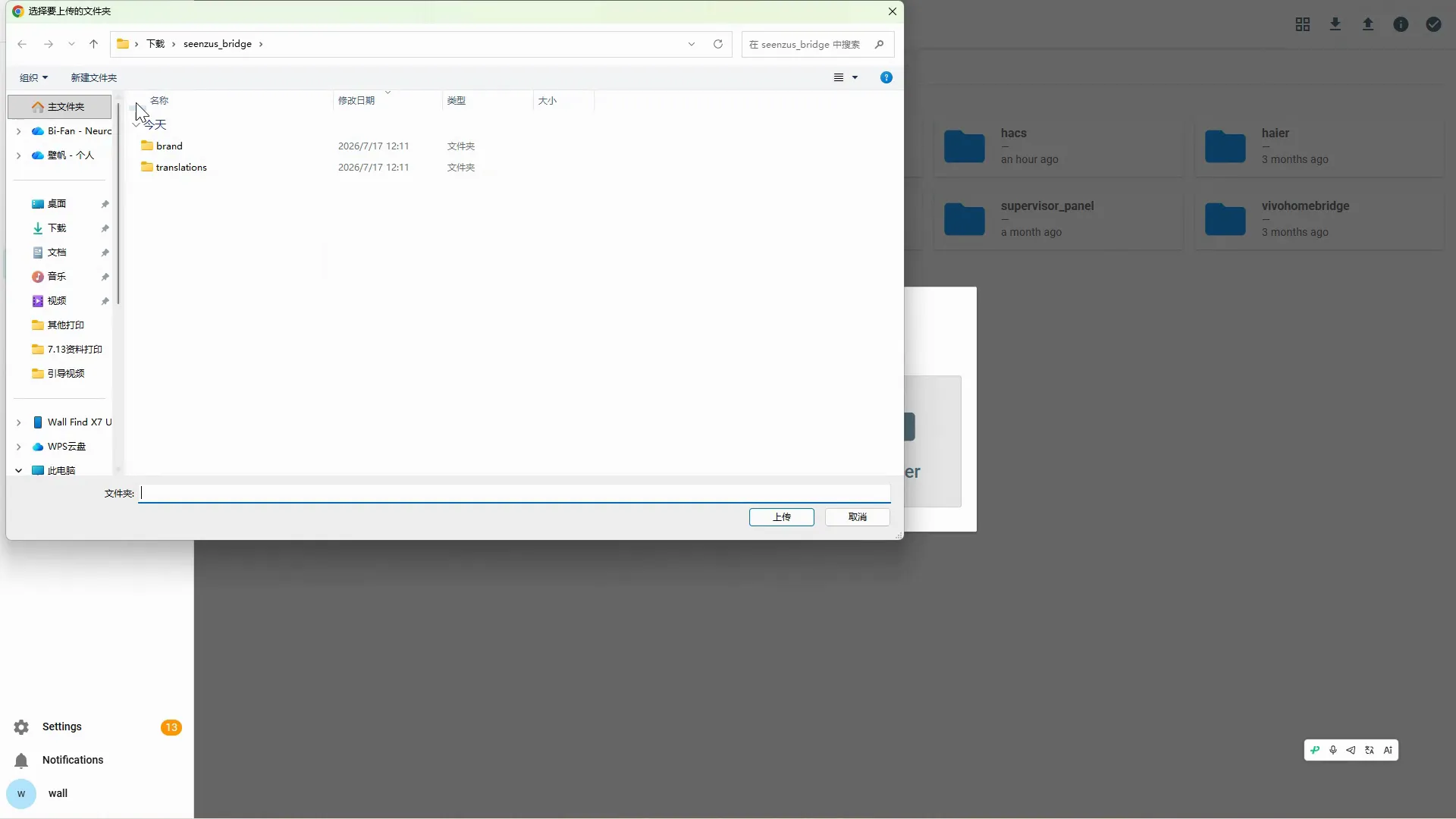The image size is (1456, 819).
Task: Click the forward navigation arrow in dialog
Action: tap(49, 44)
